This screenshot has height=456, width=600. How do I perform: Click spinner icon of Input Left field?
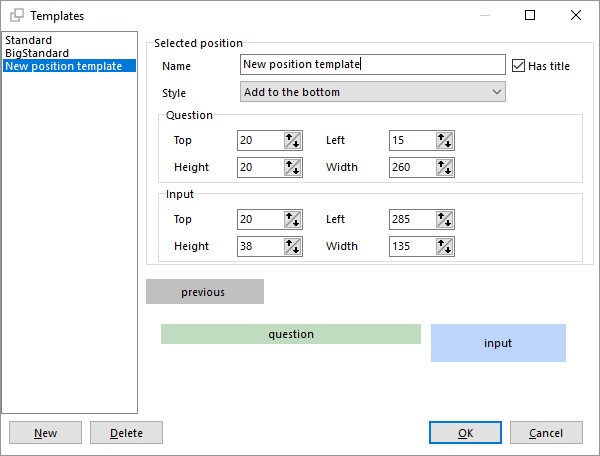(445, 220)
